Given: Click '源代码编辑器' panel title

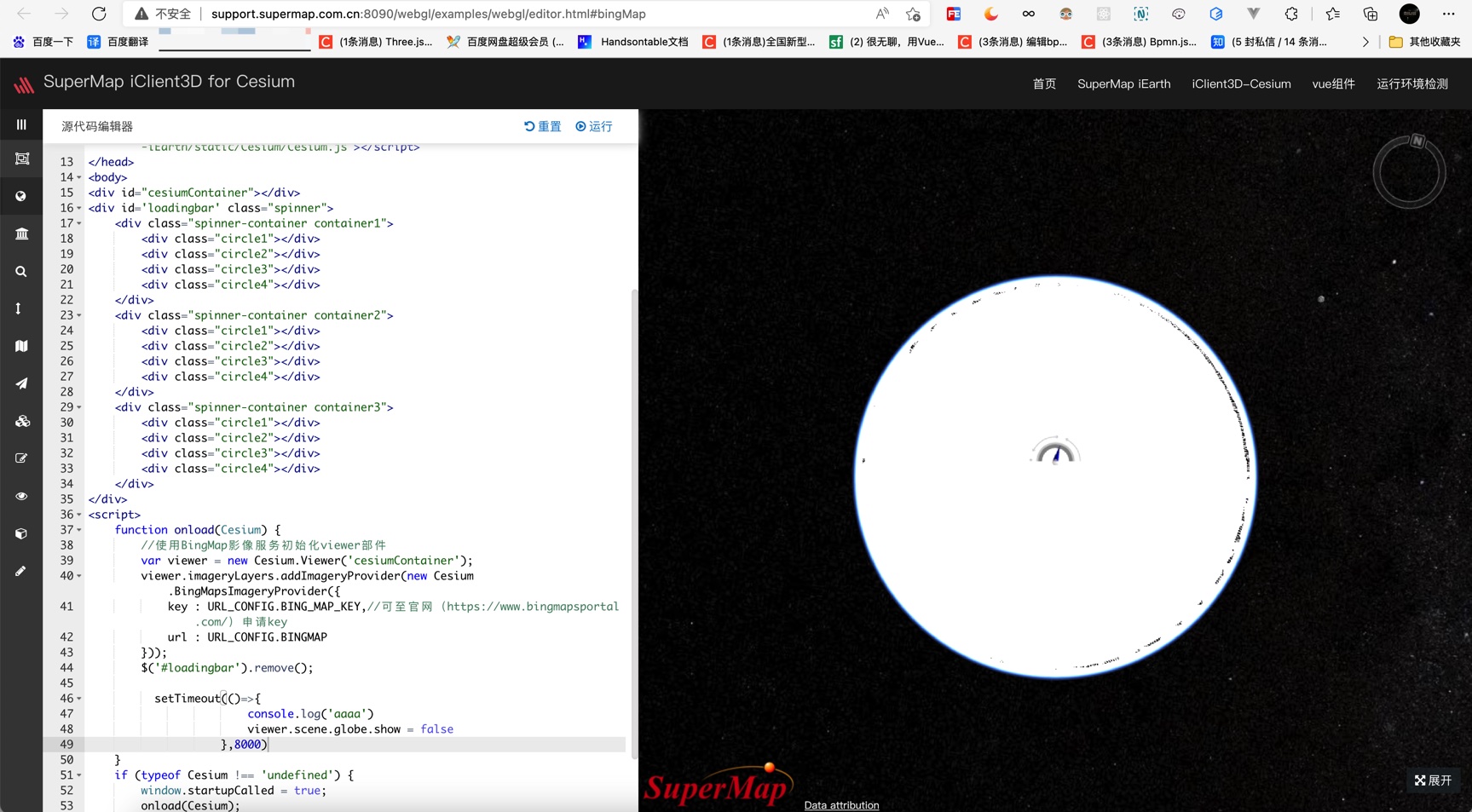Looking at the screenshot, I should click(97, 126).
